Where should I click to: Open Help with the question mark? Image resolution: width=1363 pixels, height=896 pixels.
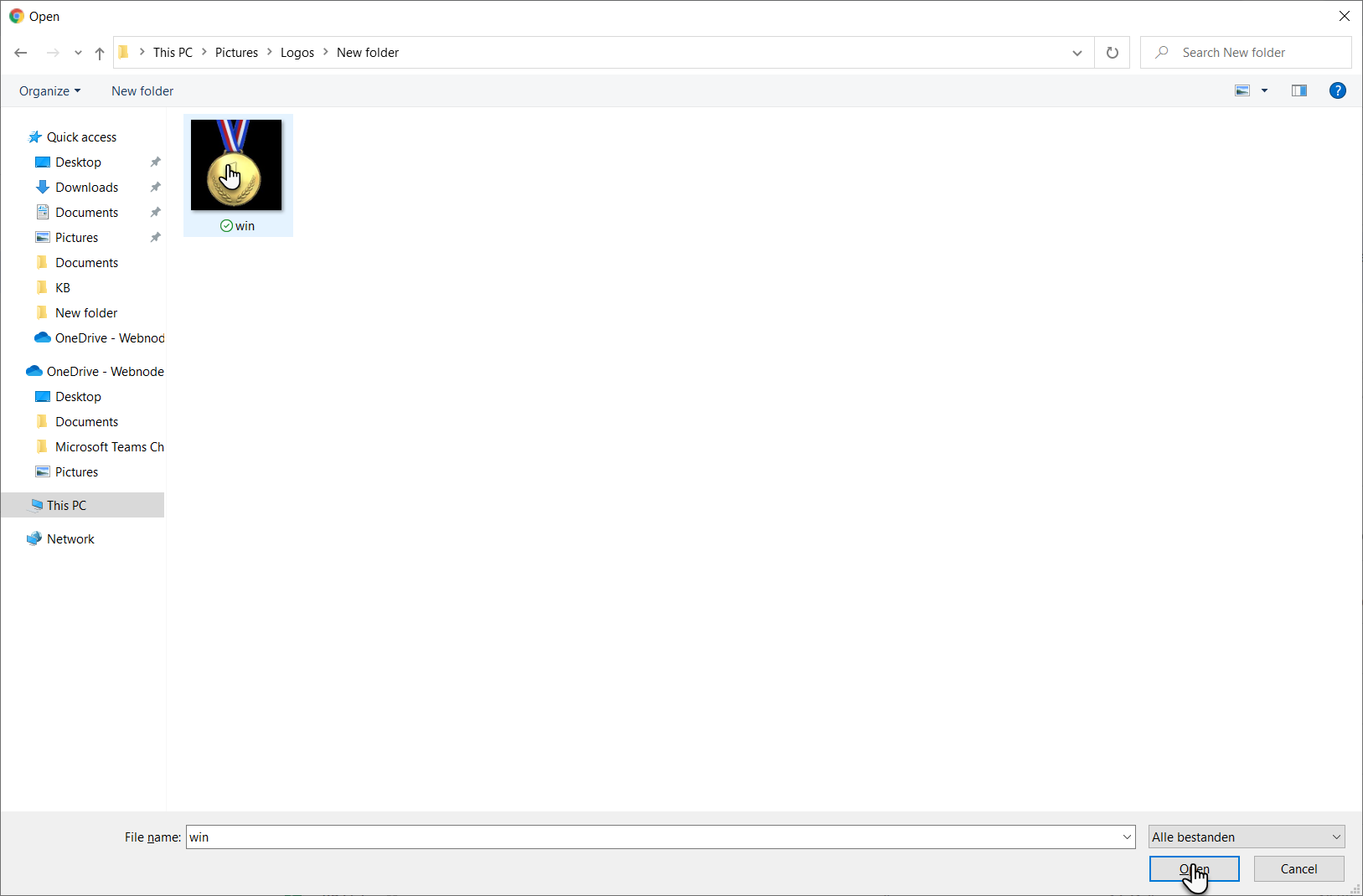coord(1338,90)
